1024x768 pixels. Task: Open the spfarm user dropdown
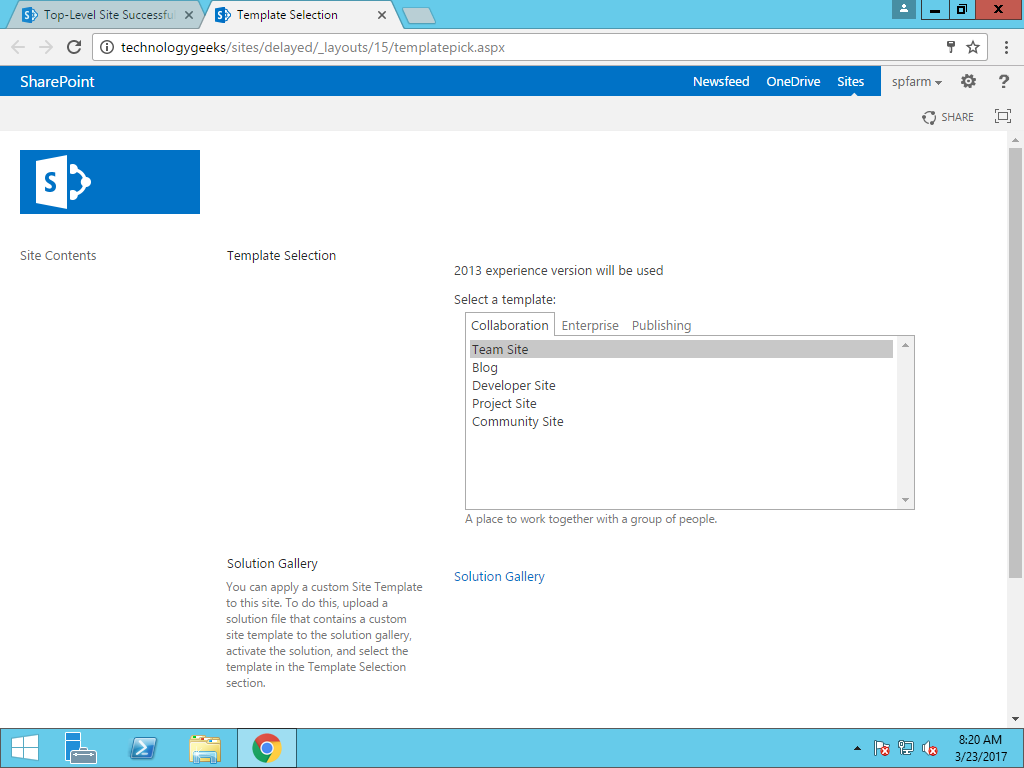coord(917,82)
